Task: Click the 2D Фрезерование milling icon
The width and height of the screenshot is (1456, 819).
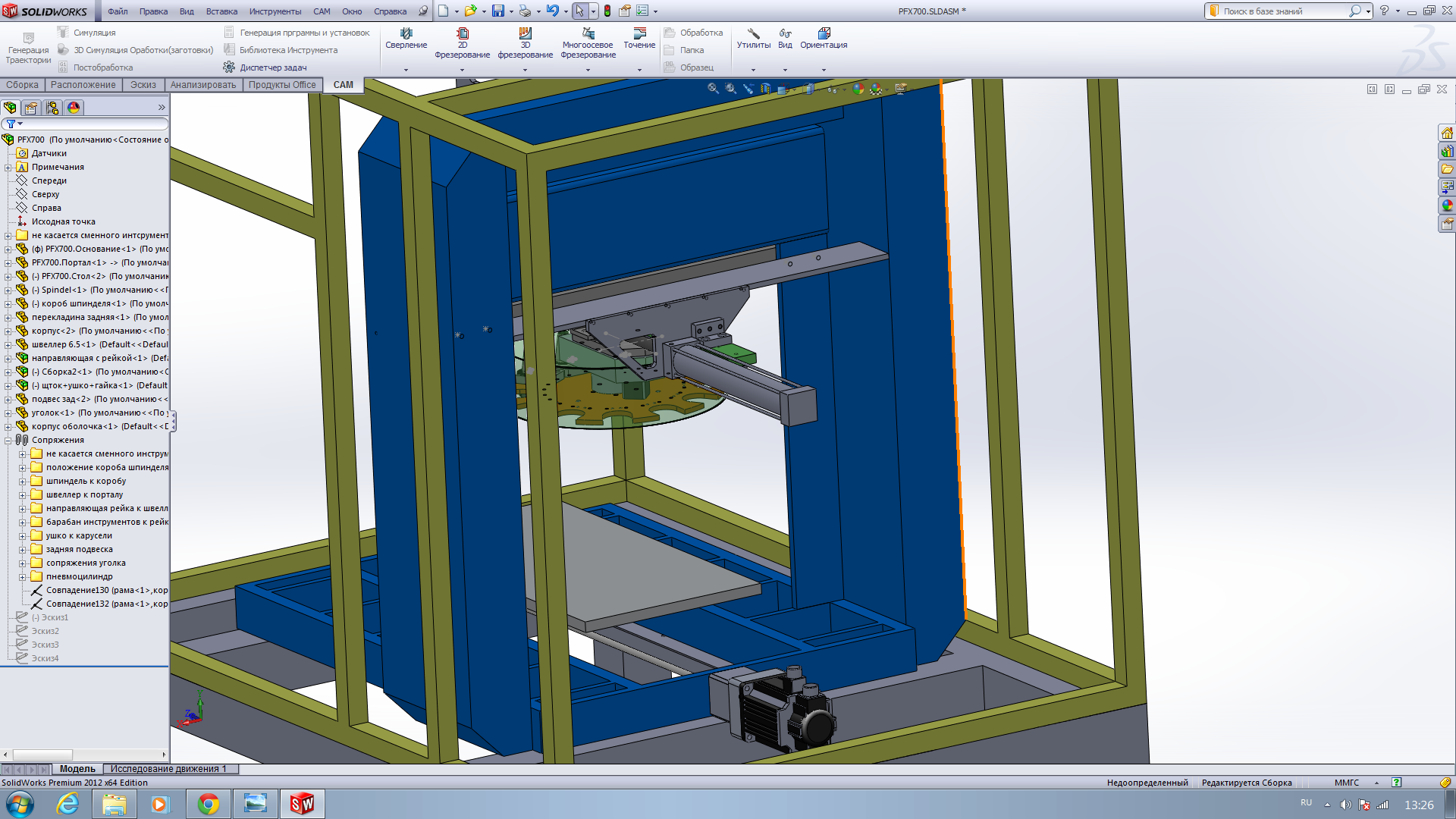Action: [462, 34]
